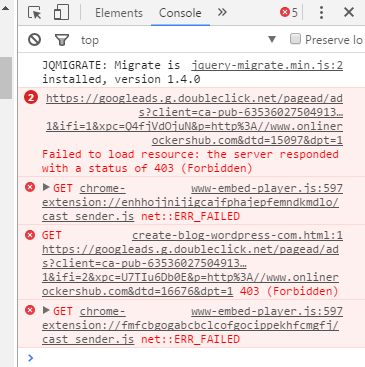The image size is (365, 367).
Task: Show more tabs with double chevron
Action: [x=222, y=13]
